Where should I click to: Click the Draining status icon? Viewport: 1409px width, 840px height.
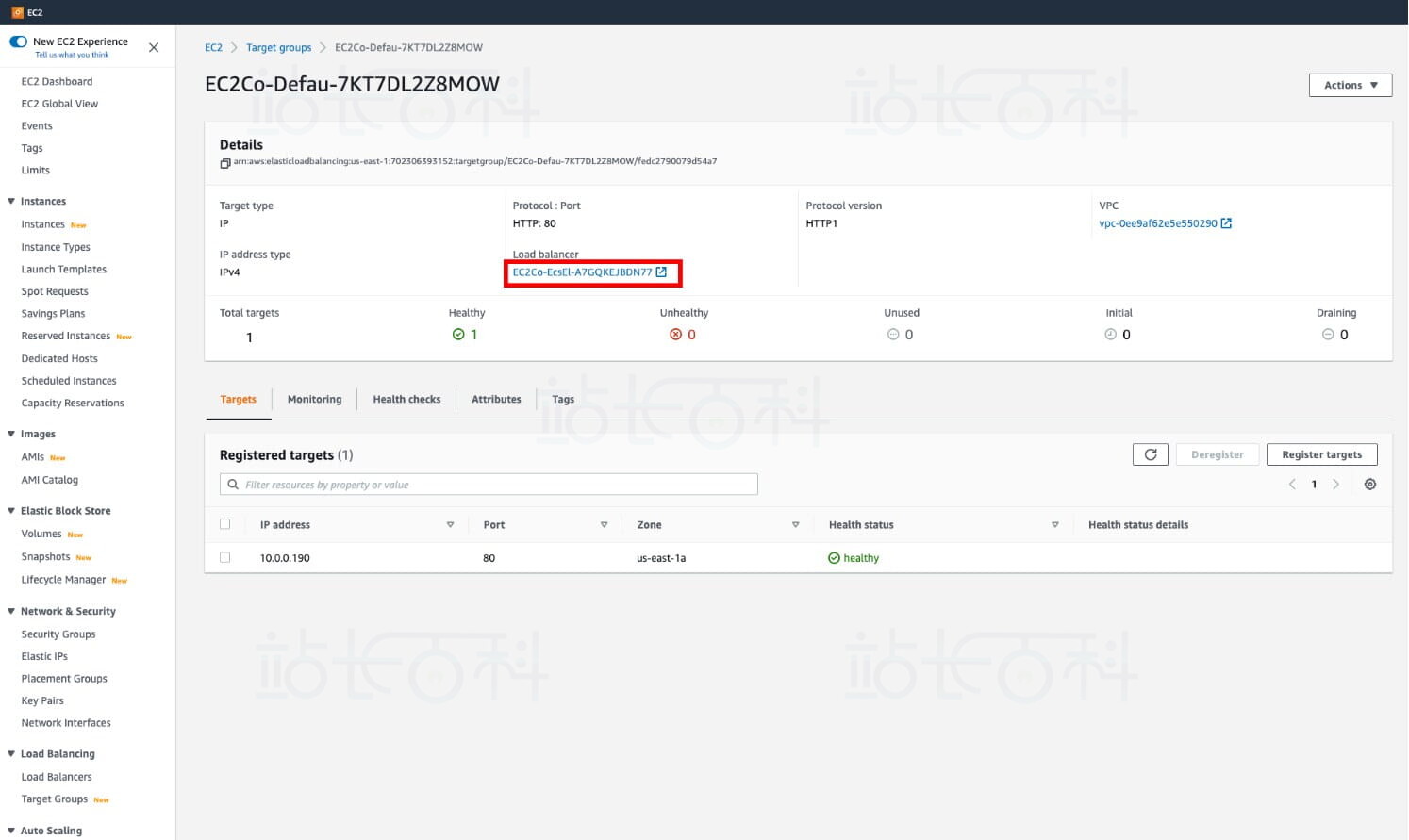click(1328, 335)
